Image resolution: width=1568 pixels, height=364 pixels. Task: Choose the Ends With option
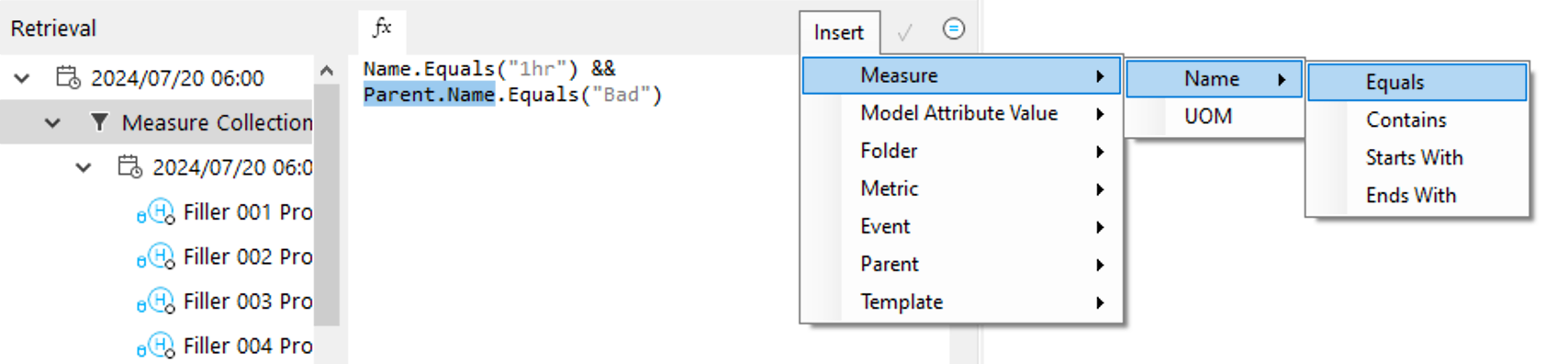point(1417,195)
